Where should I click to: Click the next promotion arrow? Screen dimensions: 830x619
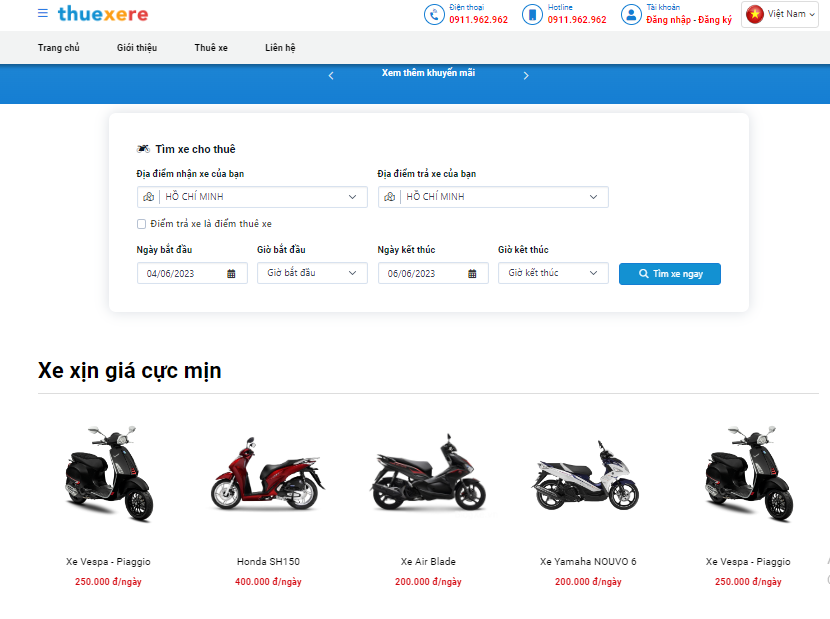point(526,76)
